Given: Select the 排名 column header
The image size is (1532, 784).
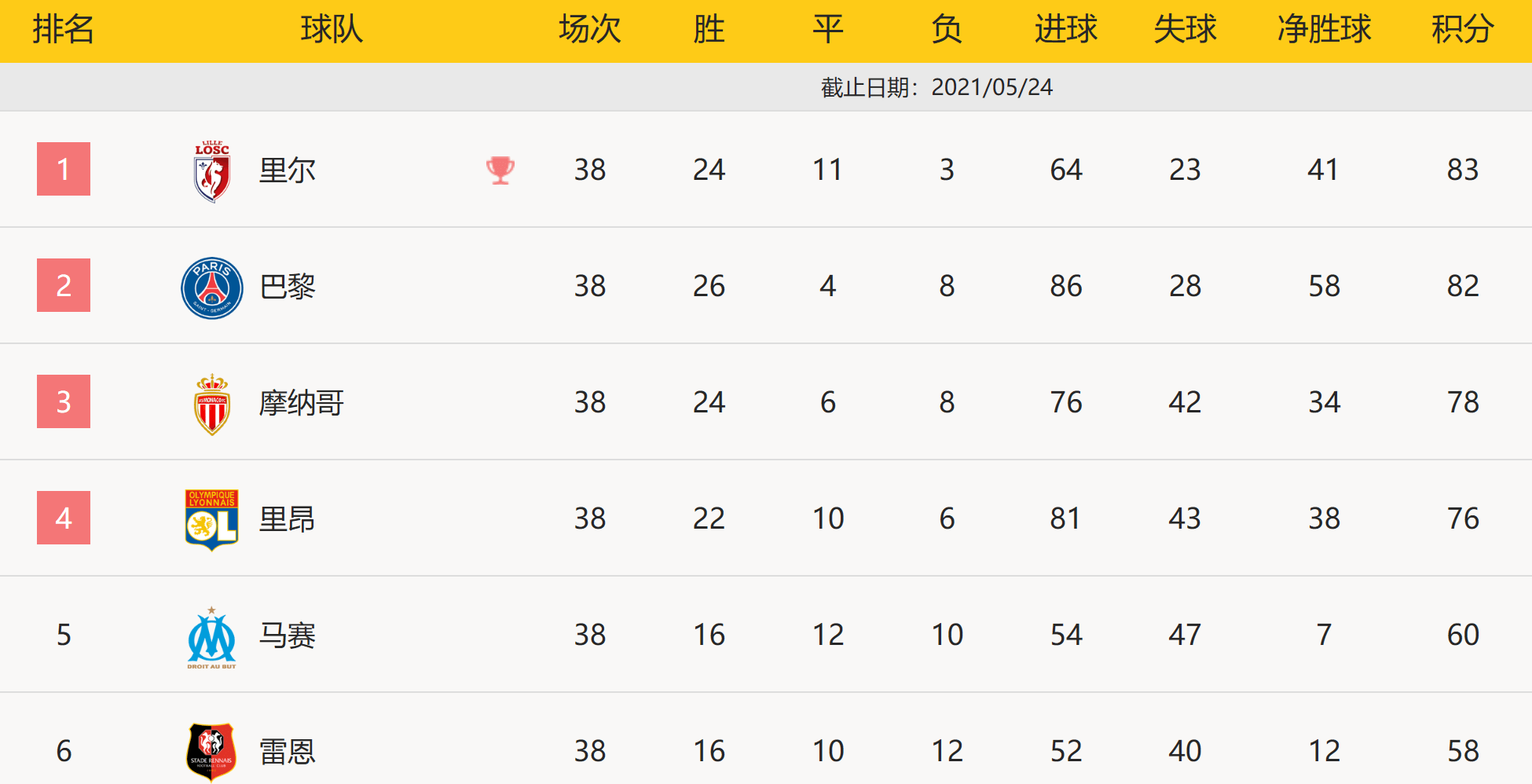Looking at the screenshot, I should coord(64,29).
